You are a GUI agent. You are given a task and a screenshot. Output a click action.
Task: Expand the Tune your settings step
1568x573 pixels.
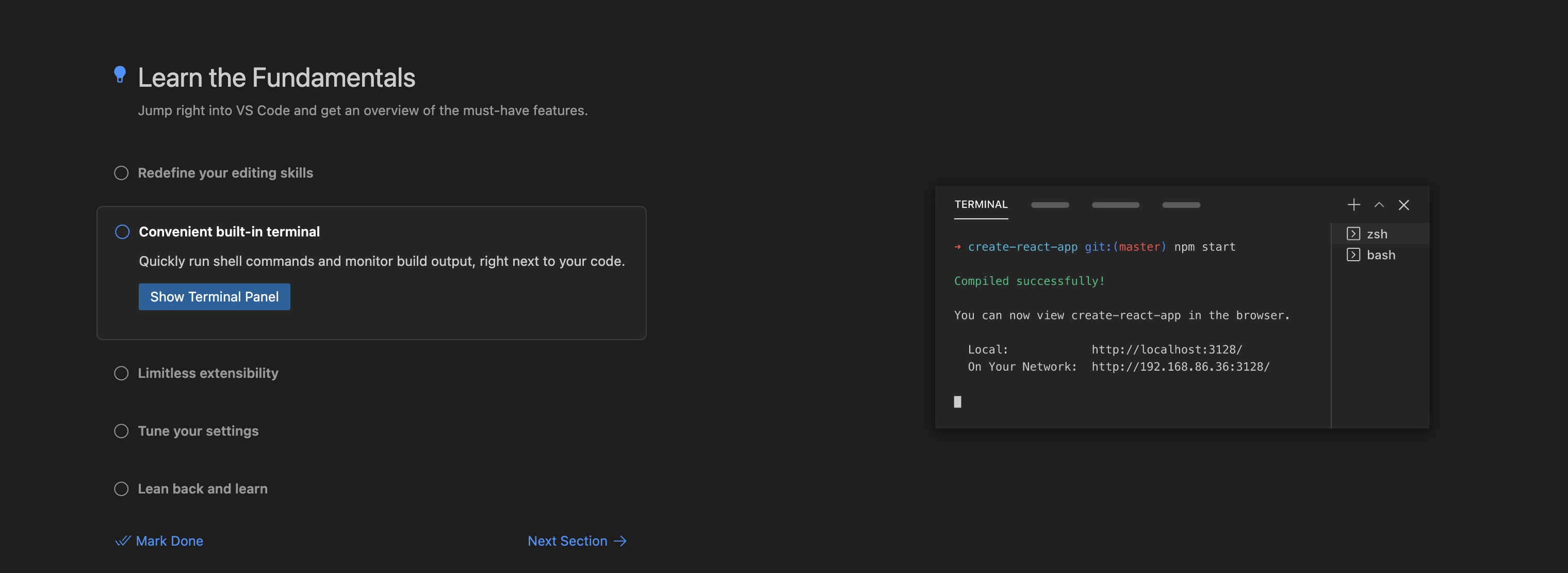coord(198,431)
